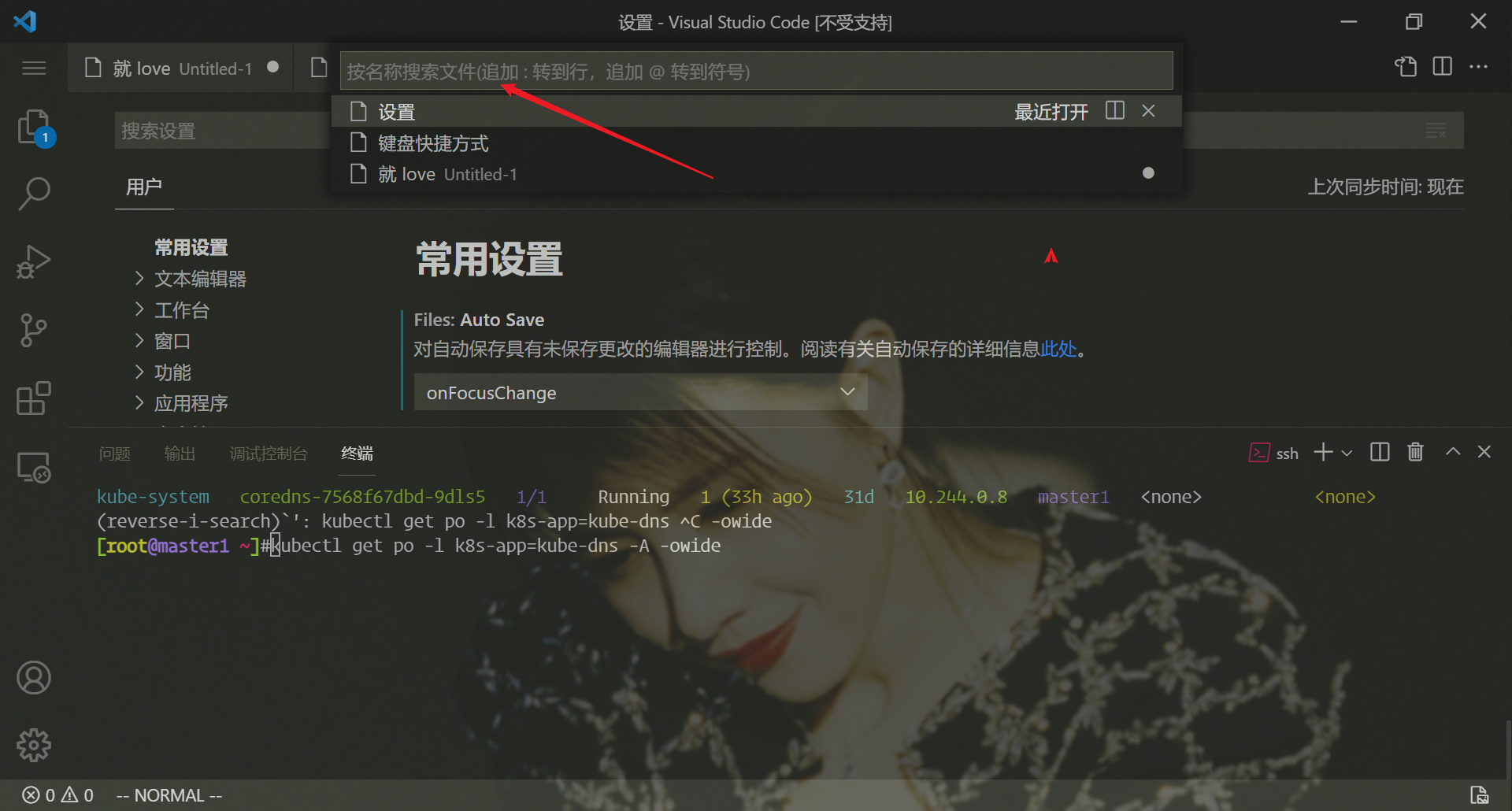Viewport: 1512px width, 811px height.
Task: Open 设置 entry to the side
Action: pos(1115,111)
